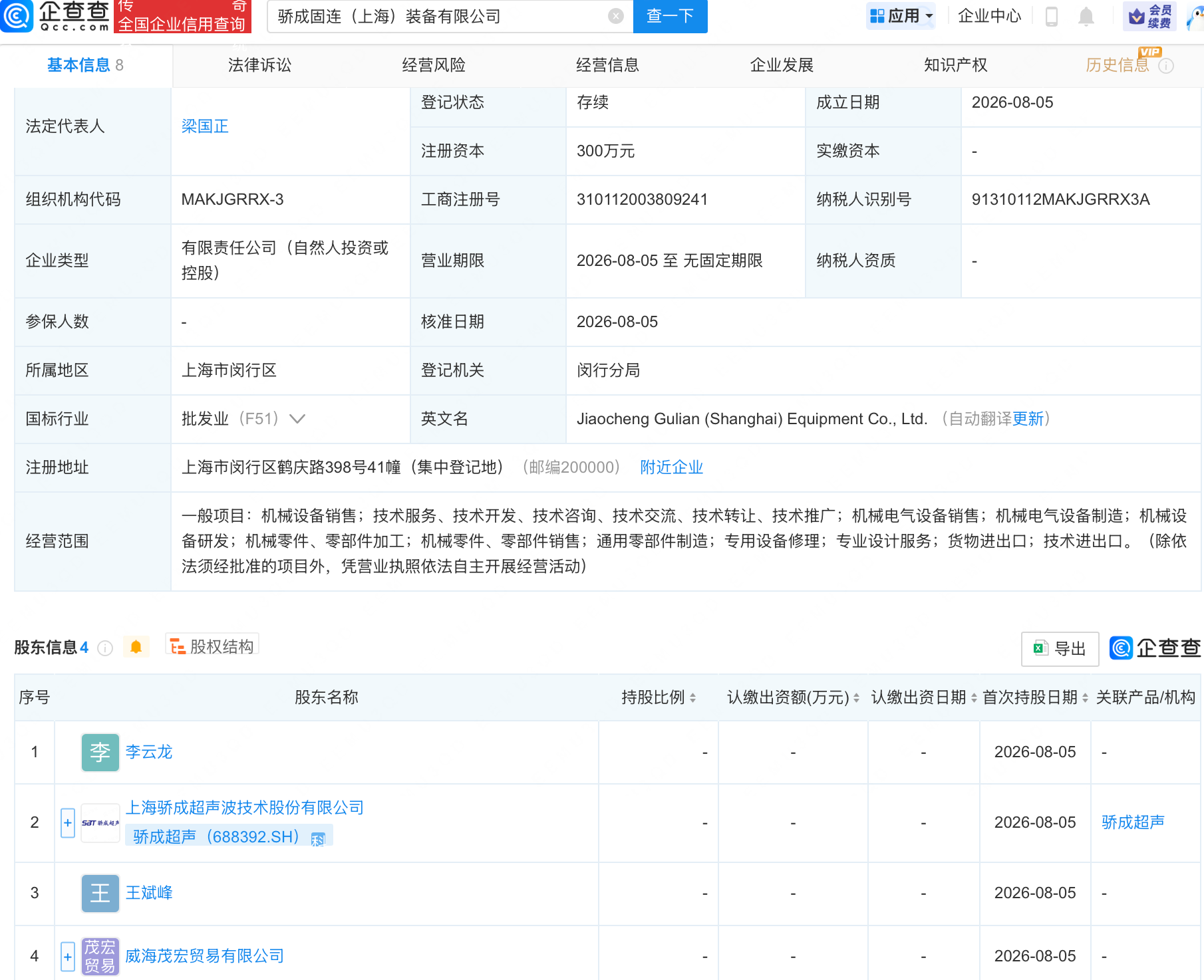Click 导出 export button
Viewport: 1204px width, 980px height.
point(1060,649)
